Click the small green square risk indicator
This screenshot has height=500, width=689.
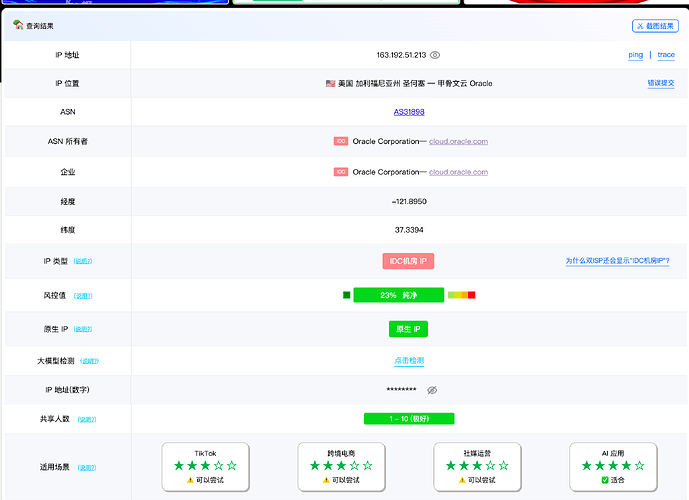tap(347, 295)
